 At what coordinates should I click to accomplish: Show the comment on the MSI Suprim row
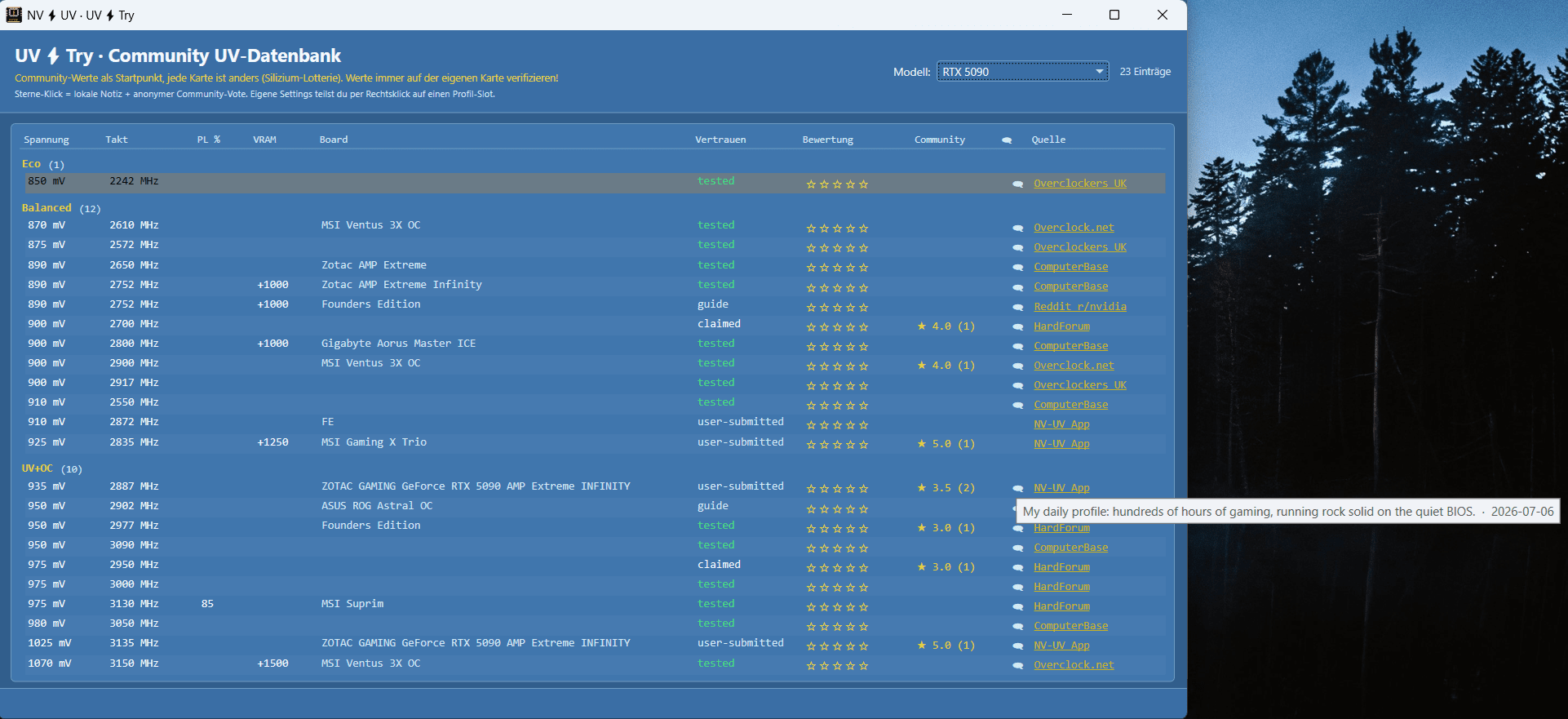pos(1017,607)
